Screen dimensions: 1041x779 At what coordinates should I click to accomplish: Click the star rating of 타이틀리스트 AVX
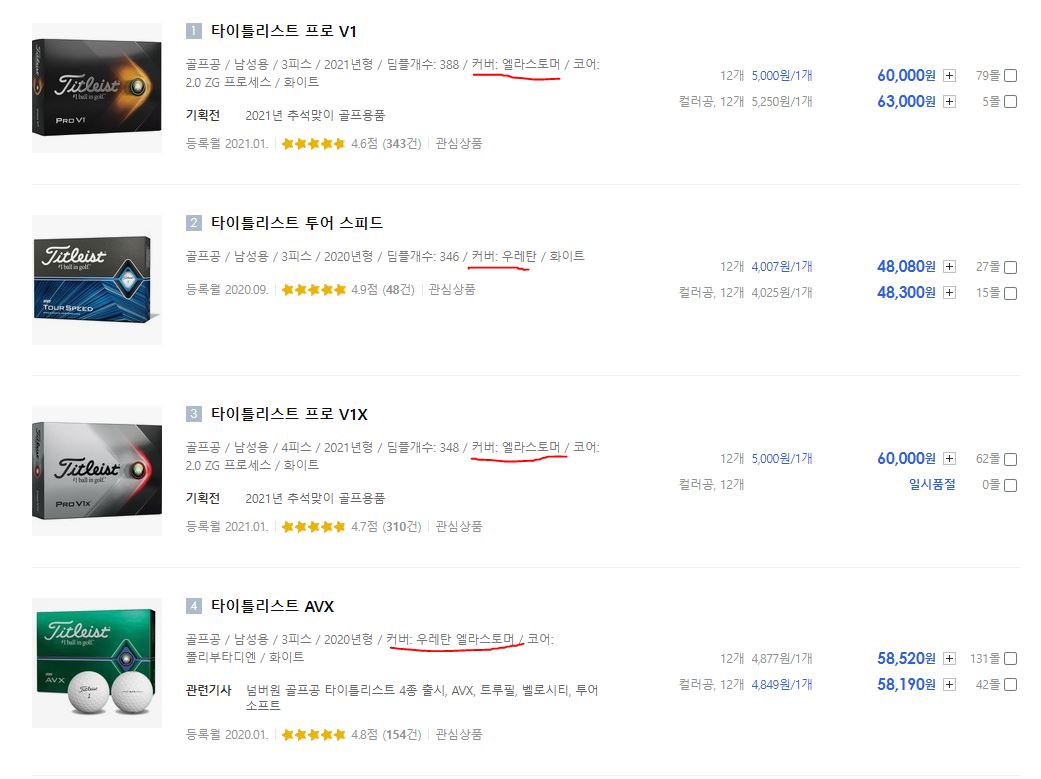pyautogui.click(x=313, y=735)
